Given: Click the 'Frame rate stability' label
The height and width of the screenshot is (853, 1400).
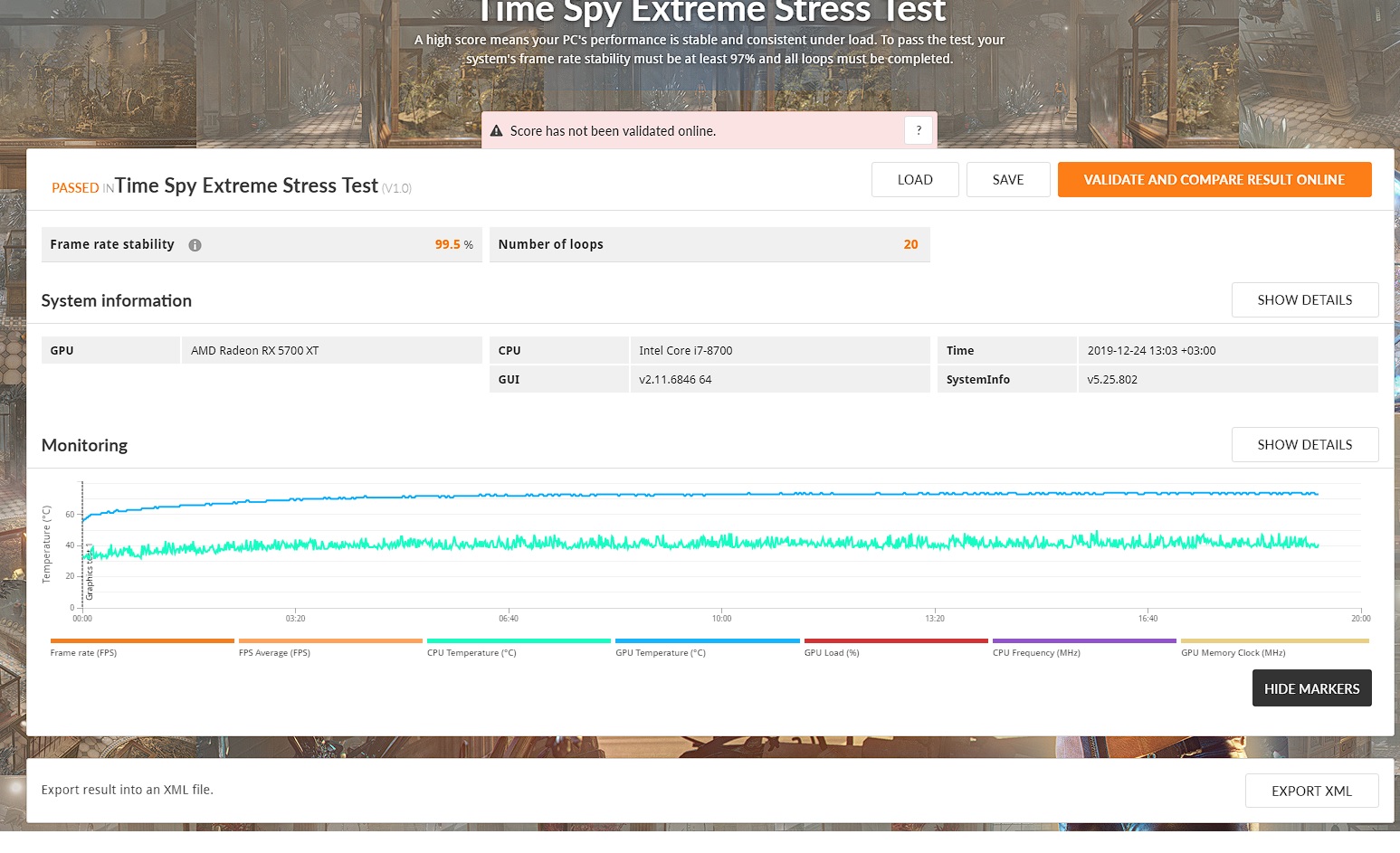Looking at the screenshot, I should (x=112, y=244).
